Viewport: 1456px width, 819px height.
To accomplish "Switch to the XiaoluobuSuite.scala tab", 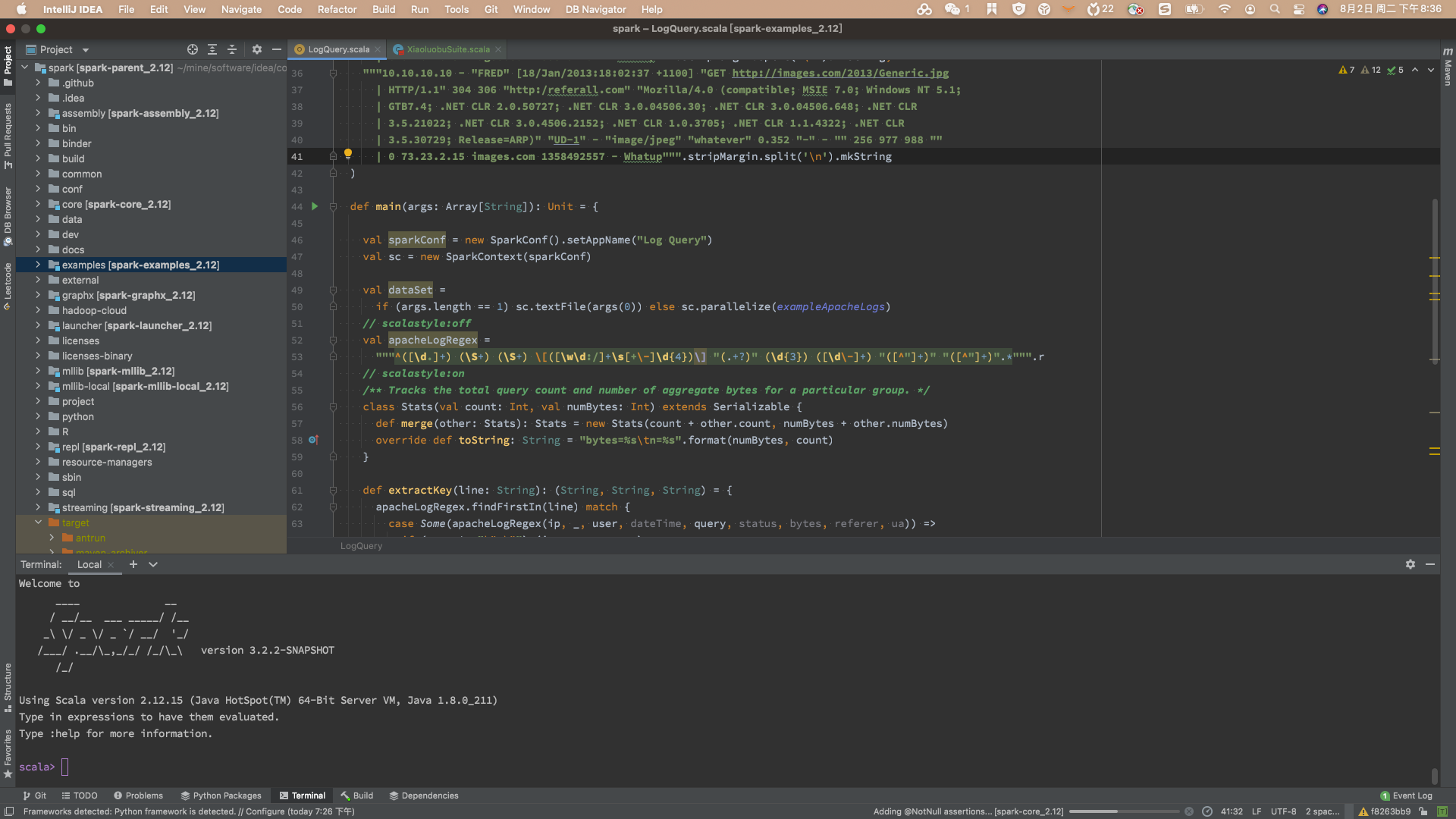I will pos(447,49).
